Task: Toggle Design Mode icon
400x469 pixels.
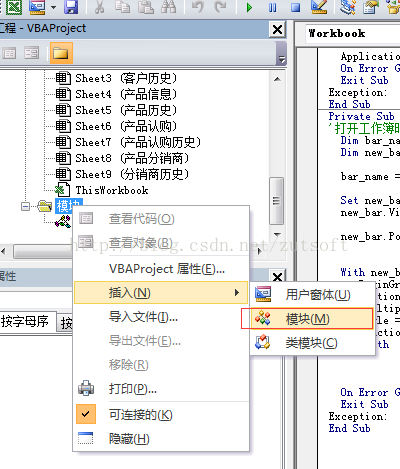Action: (319, 7)
